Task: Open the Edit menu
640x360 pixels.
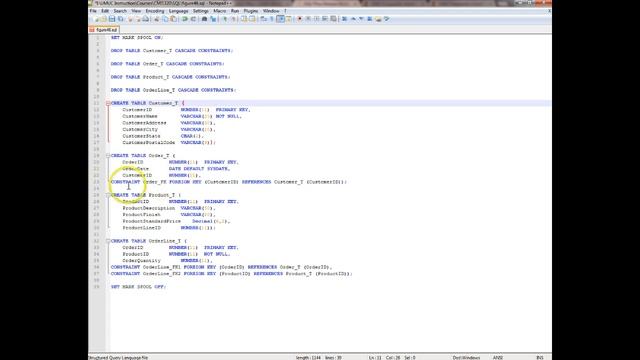Action: pos(105,11)
